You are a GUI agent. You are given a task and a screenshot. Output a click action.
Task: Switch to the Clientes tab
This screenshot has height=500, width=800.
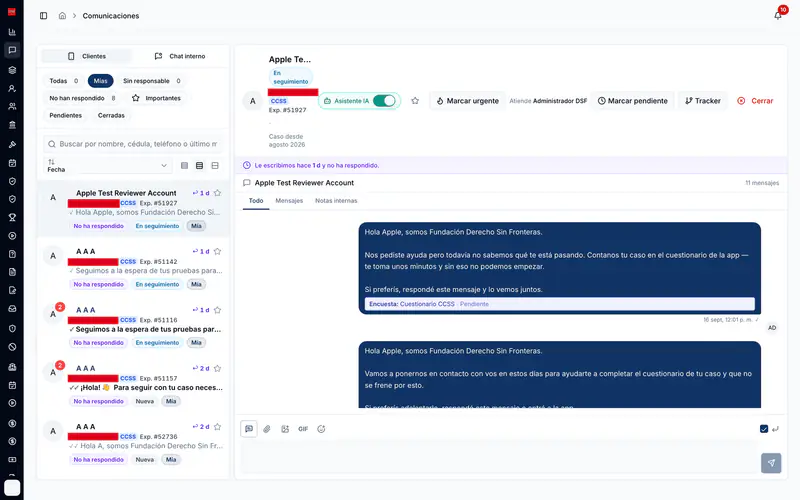tap(87, 56)
